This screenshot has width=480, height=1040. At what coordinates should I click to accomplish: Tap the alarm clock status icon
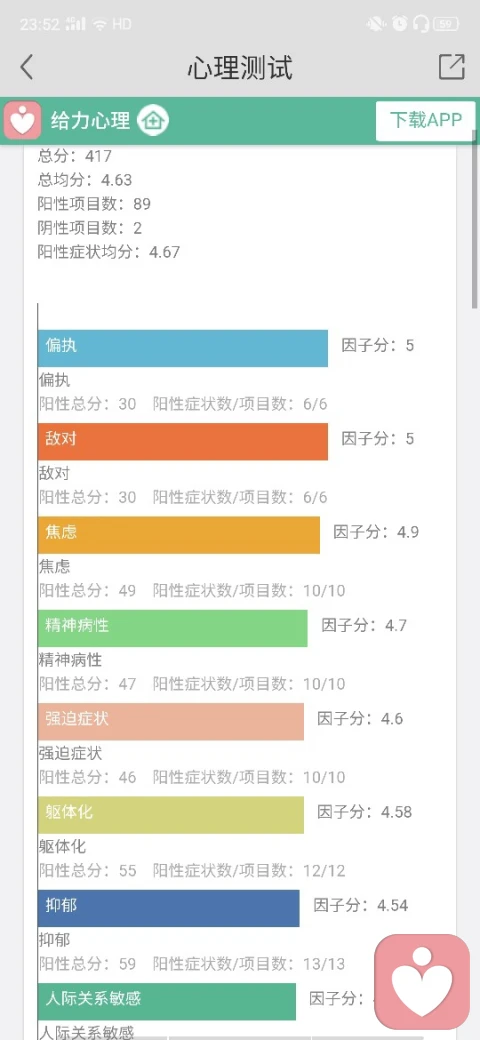coord(399,25)
